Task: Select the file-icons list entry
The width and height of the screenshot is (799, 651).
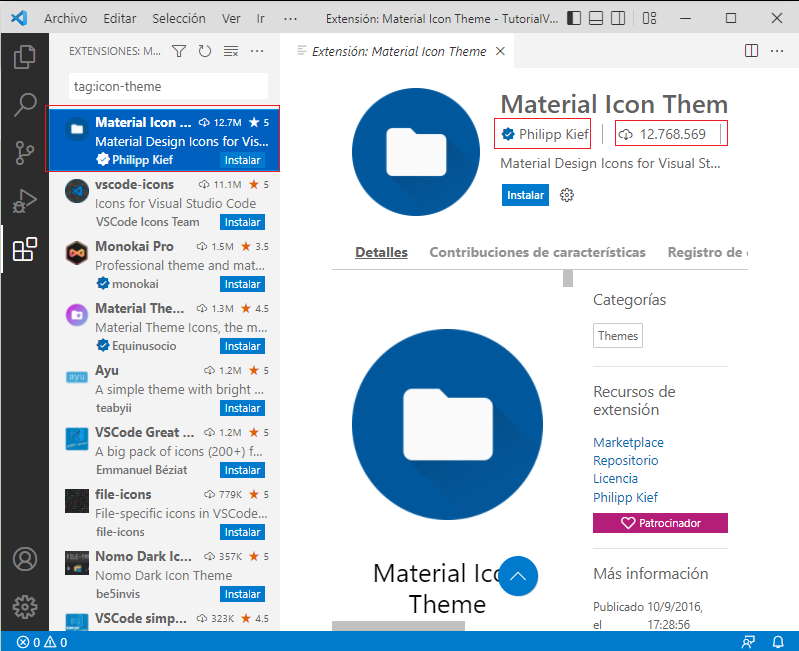Action: click(x=164, y=513)
